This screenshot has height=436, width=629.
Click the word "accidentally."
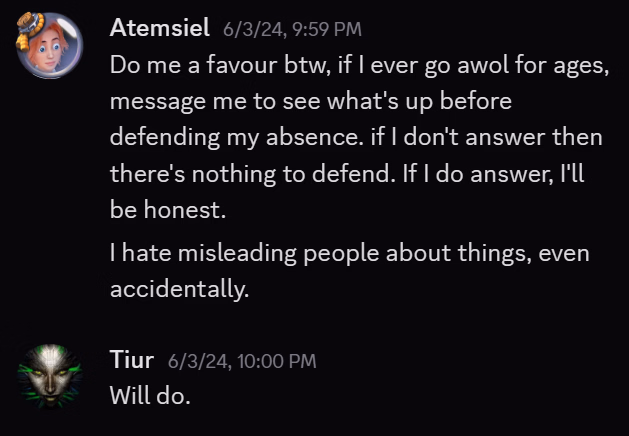179,289
